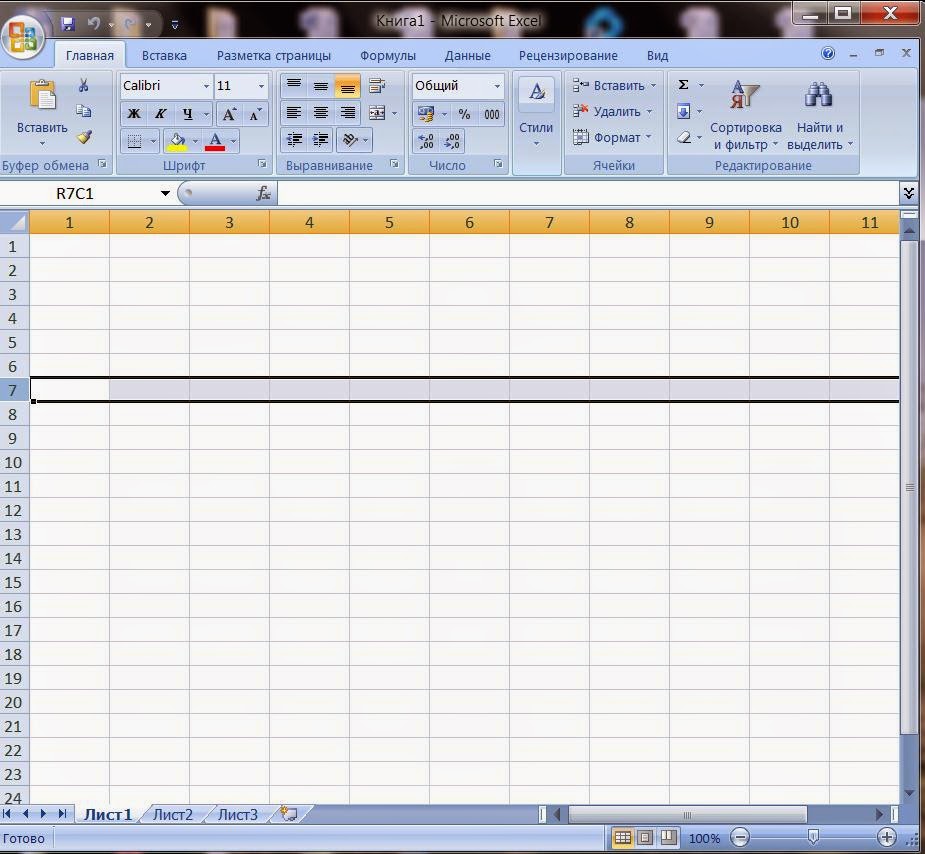Increase font size with the large A
The image size is (925, 854).
coord(229,114)
